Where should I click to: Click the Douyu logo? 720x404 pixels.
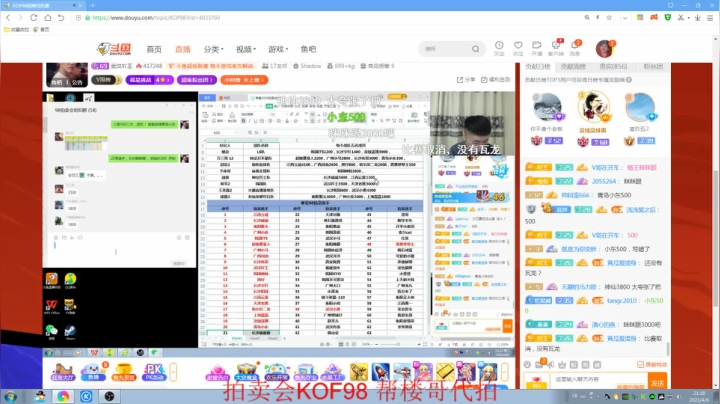point(114,49)
